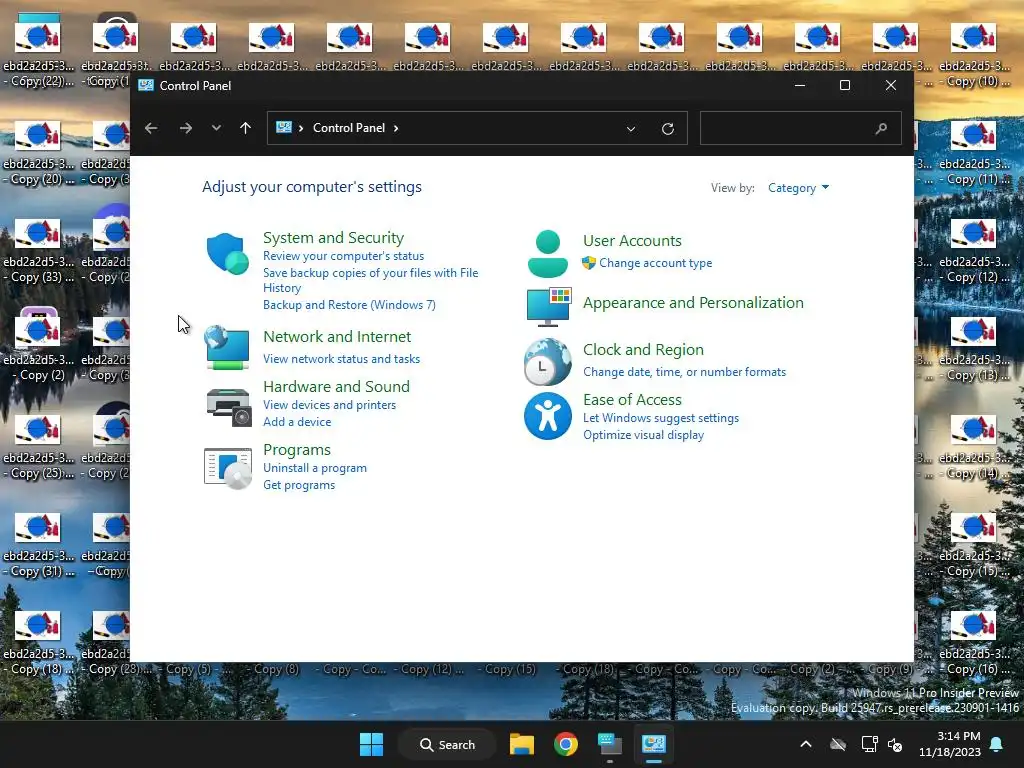Image resolution: width=1024 pixels, height=768 pixels.
Task: Open View devices and printers
Action: point(329,405)
